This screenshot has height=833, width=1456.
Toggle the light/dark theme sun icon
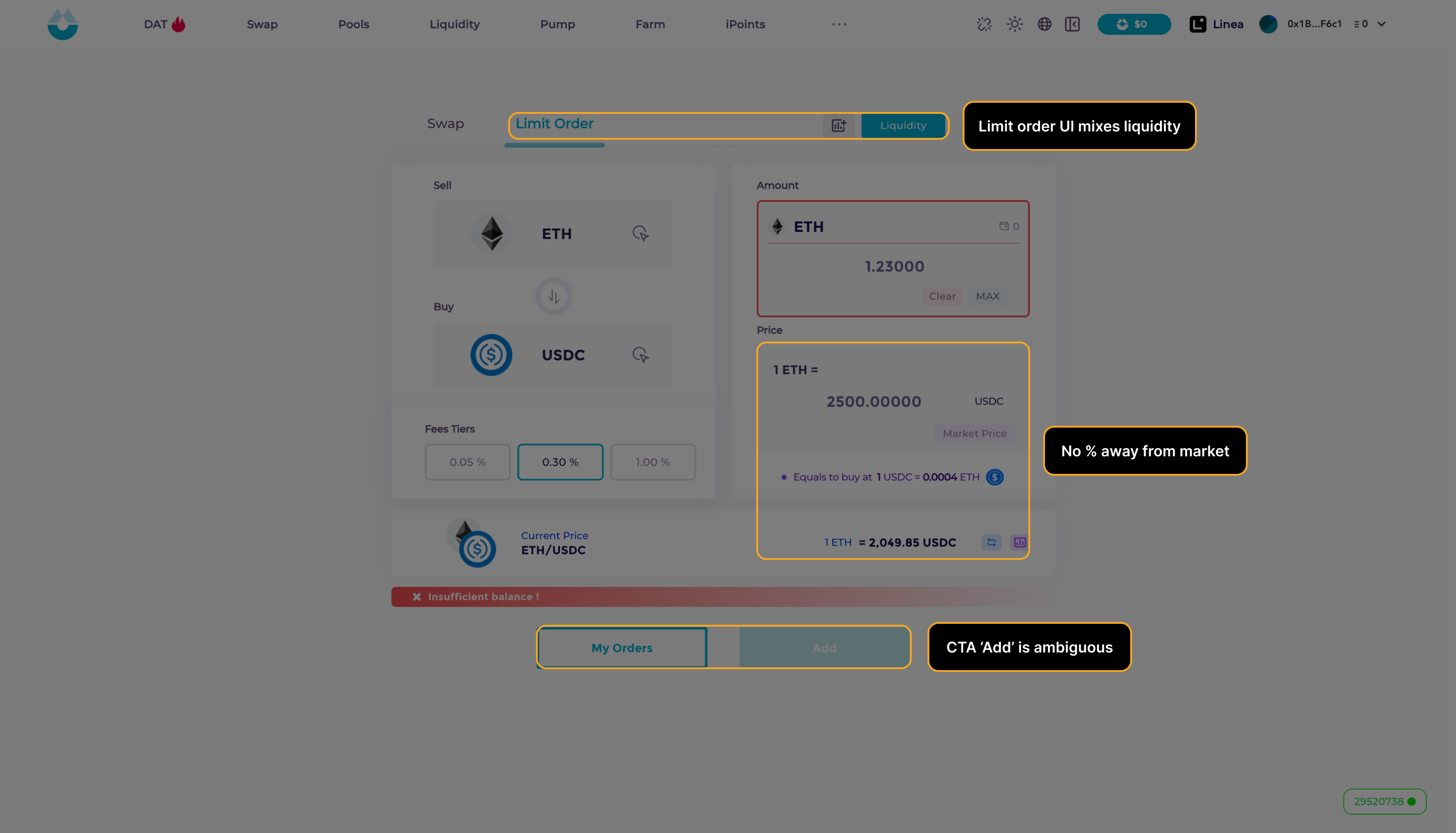[x=1014, y=24]
